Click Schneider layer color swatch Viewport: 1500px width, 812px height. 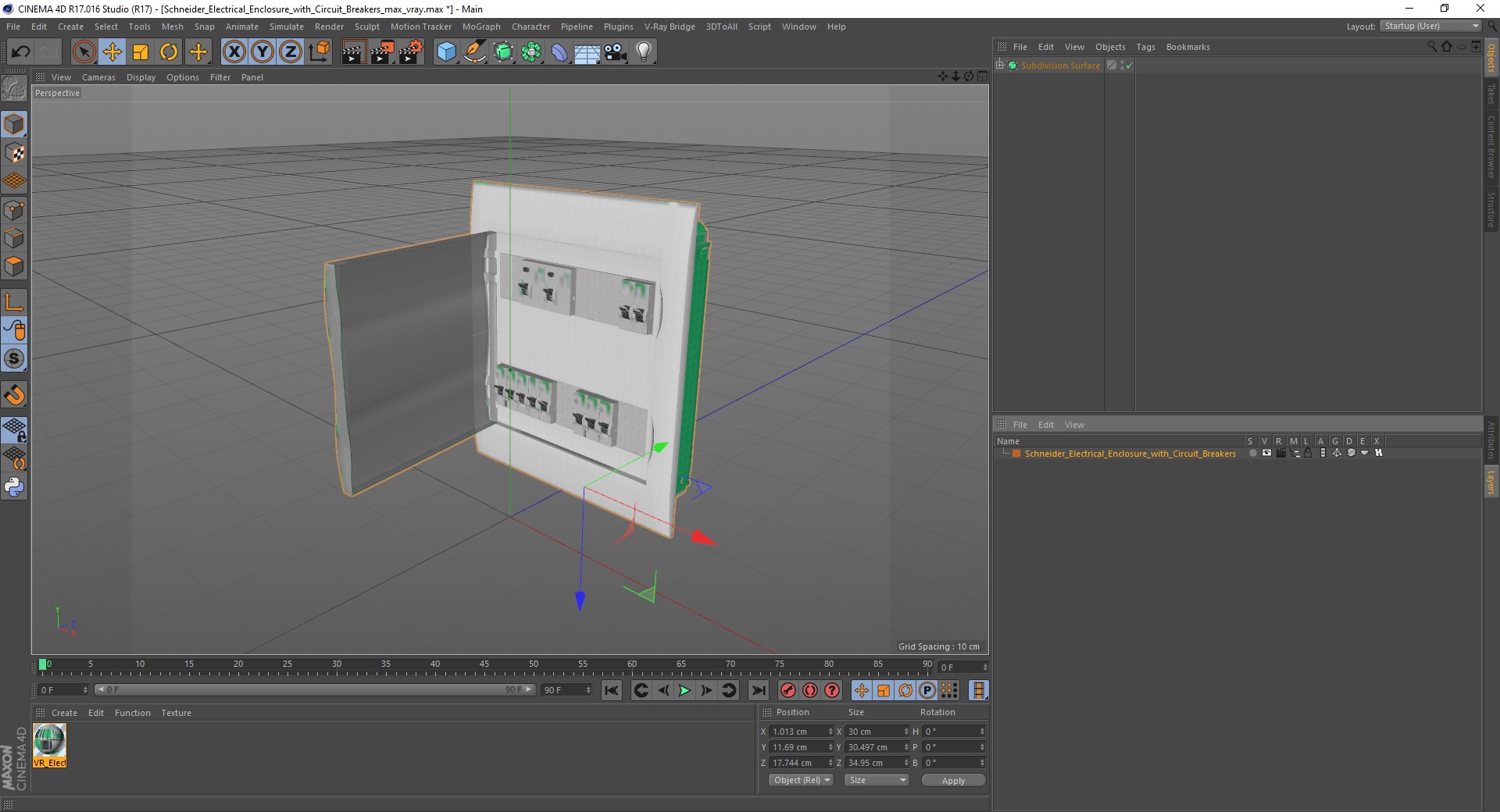pos(1016,454)
